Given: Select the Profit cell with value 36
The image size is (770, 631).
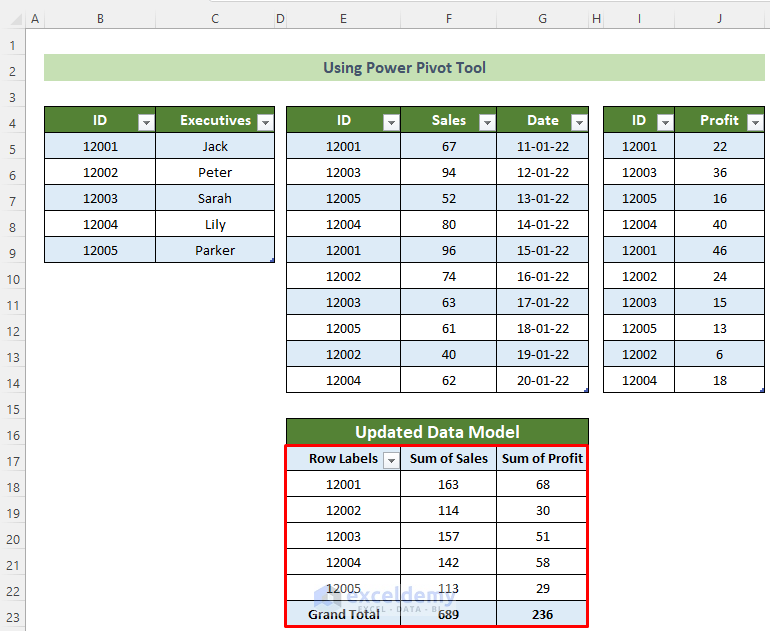Looking at the screenshot, I should [x=719, y=172].
